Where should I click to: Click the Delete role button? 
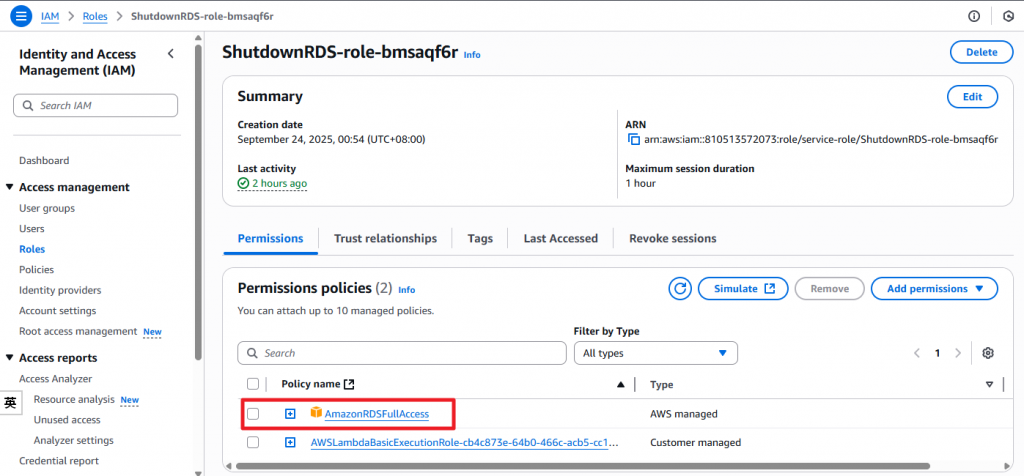click(x=973, y=53)
